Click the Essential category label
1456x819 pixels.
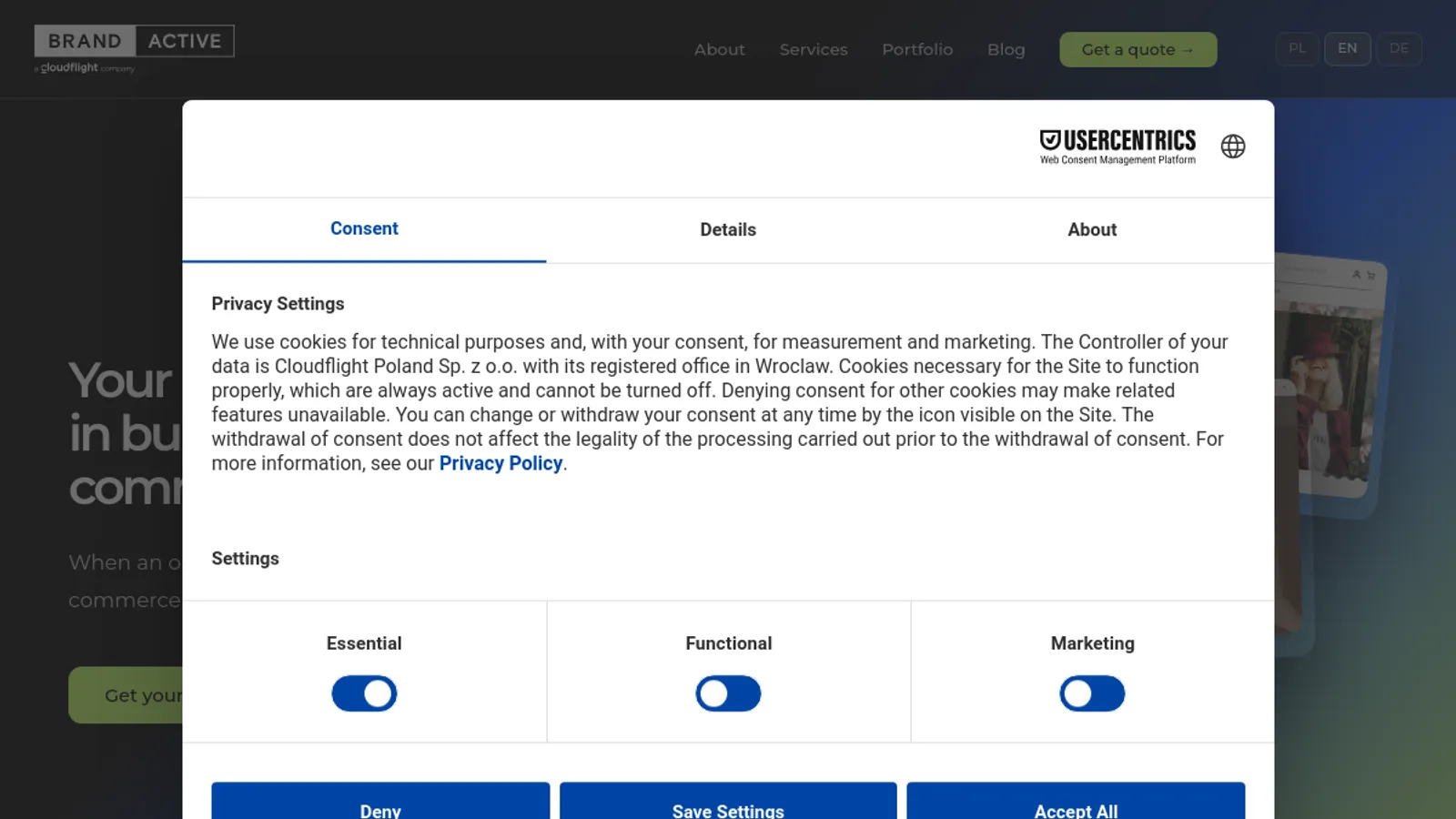[364, 643]
